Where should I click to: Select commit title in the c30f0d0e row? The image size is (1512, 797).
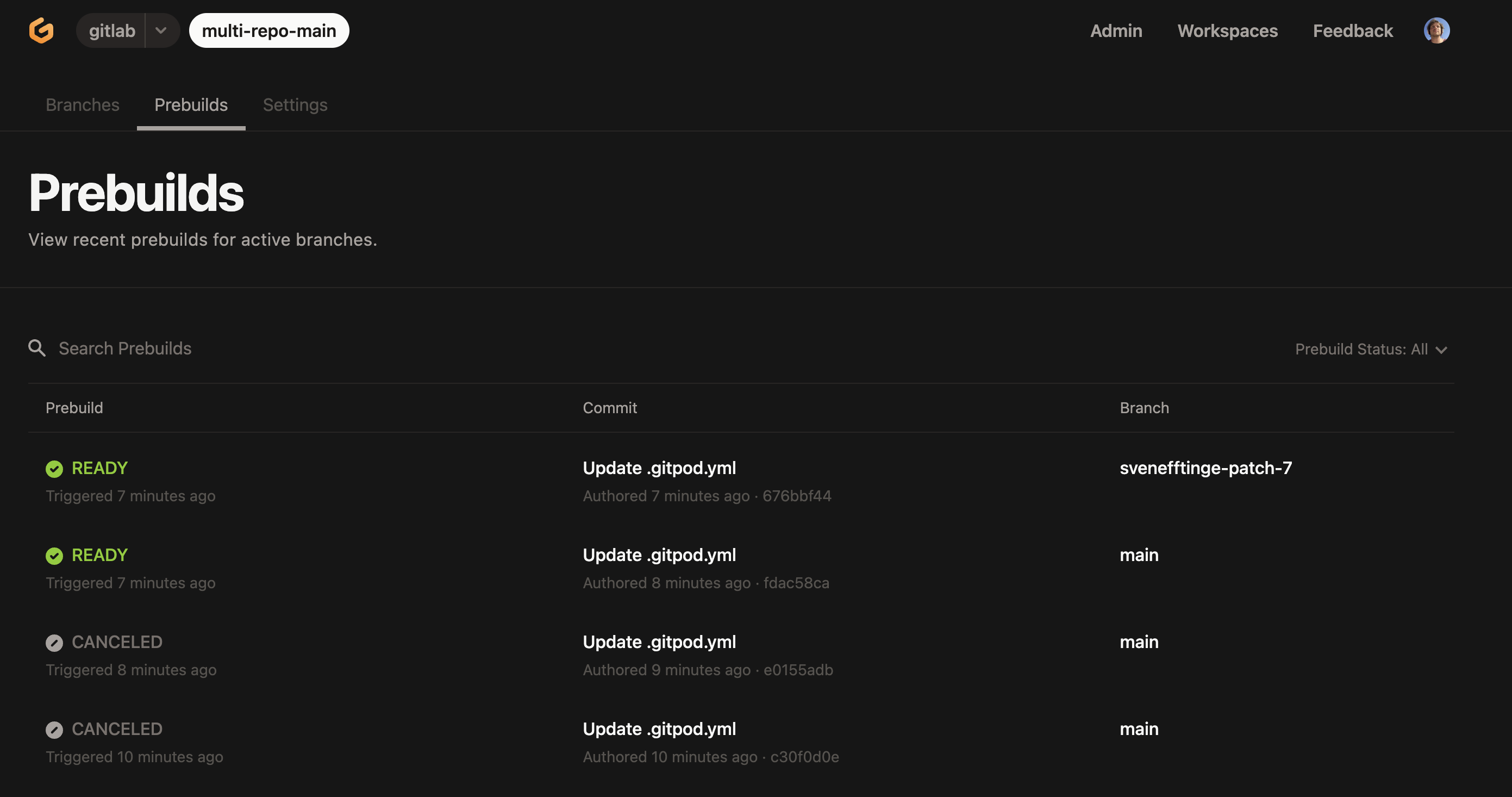click(659, 729)
